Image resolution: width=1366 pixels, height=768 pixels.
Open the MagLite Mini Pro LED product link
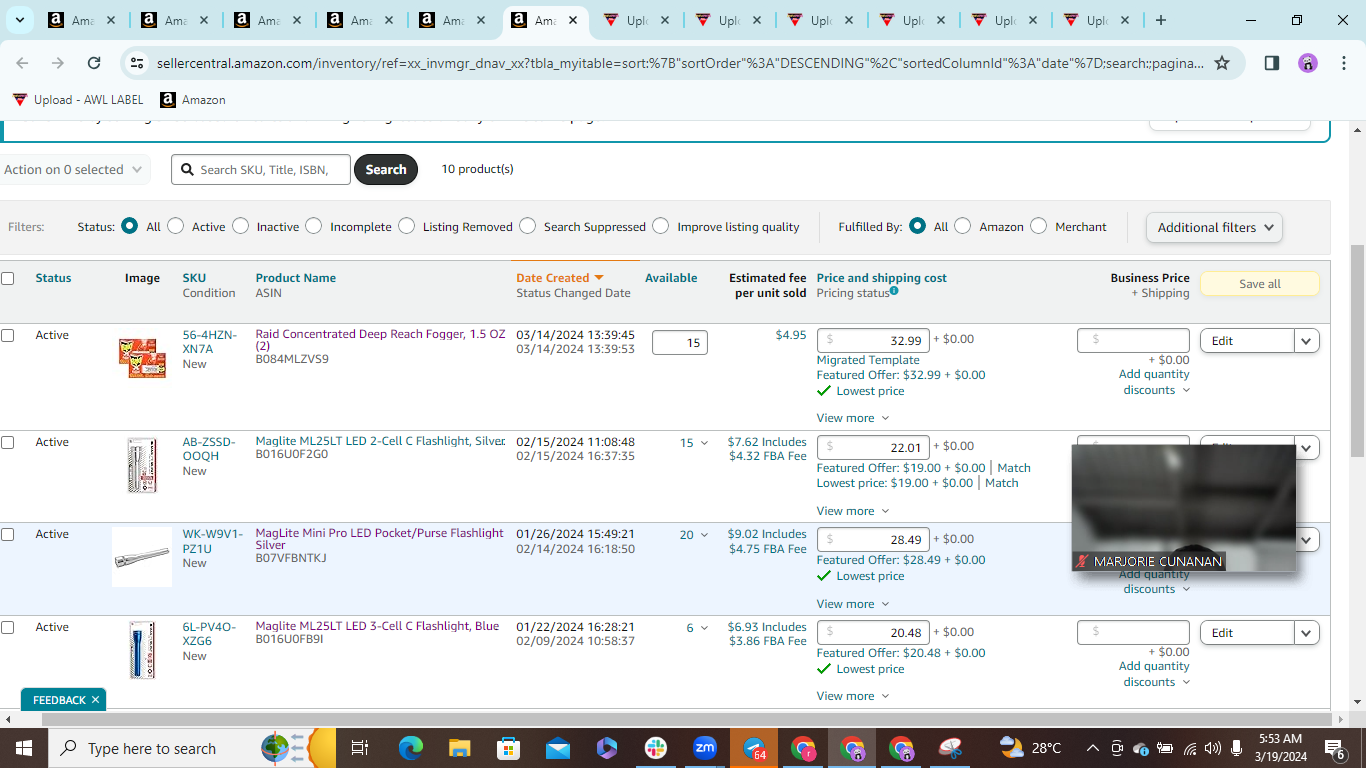[380, 539]
